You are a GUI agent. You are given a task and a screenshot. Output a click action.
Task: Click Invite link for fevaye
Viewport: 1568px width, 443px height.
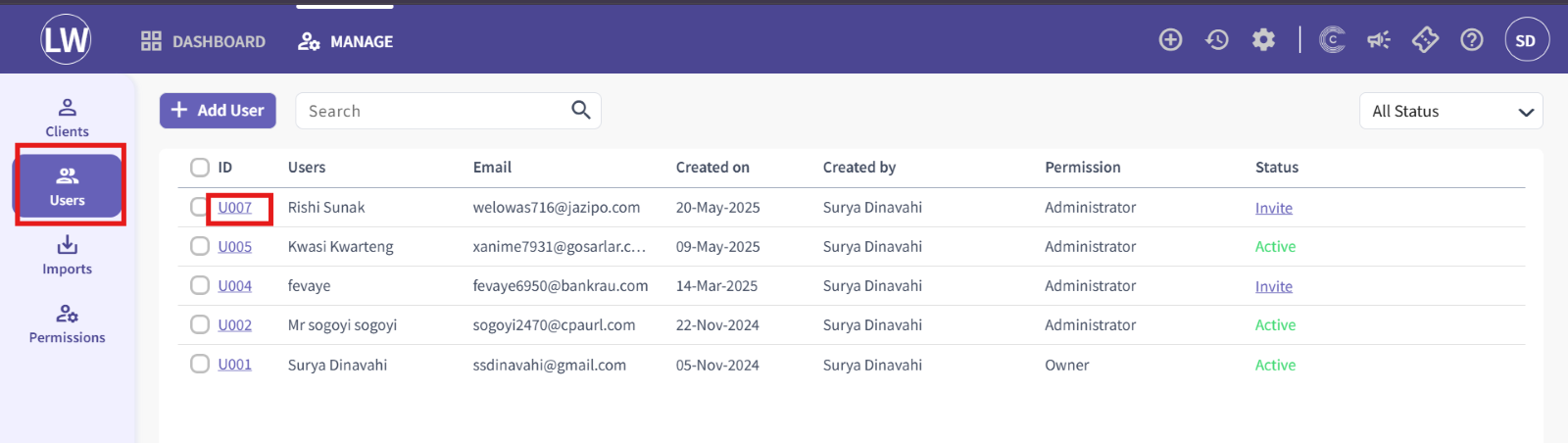1274,286
